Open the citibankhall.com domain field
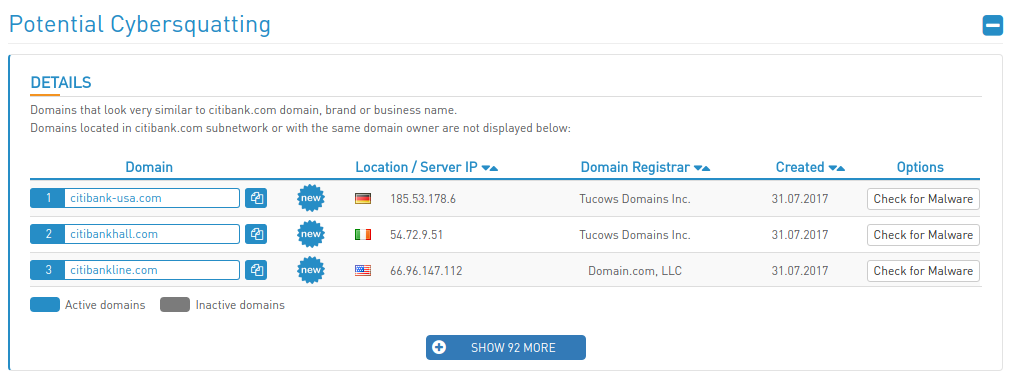 pyautogui.click(x=152, y=234)
